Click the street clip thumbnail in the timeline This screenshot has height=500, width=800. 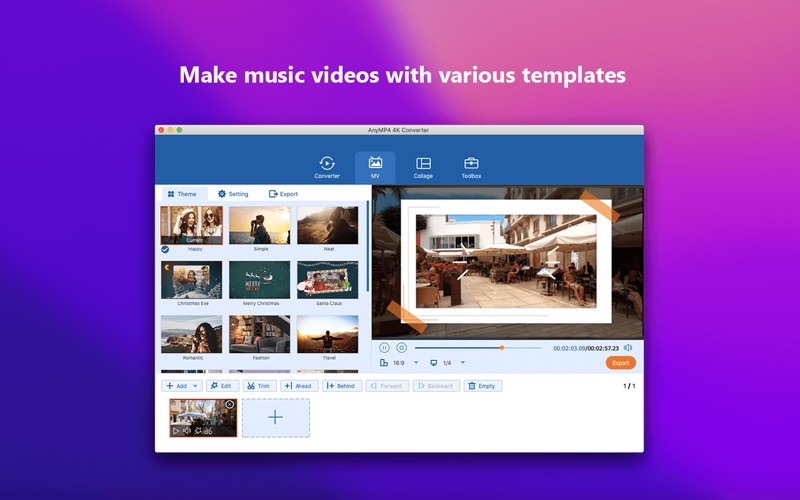203,417
